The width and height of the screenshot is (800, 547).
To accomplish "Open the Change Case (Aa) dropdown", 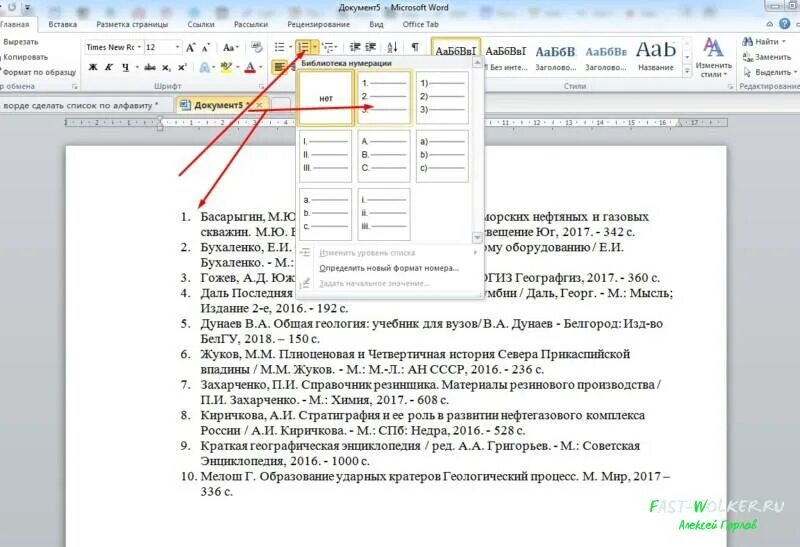I will click(231, 47).
